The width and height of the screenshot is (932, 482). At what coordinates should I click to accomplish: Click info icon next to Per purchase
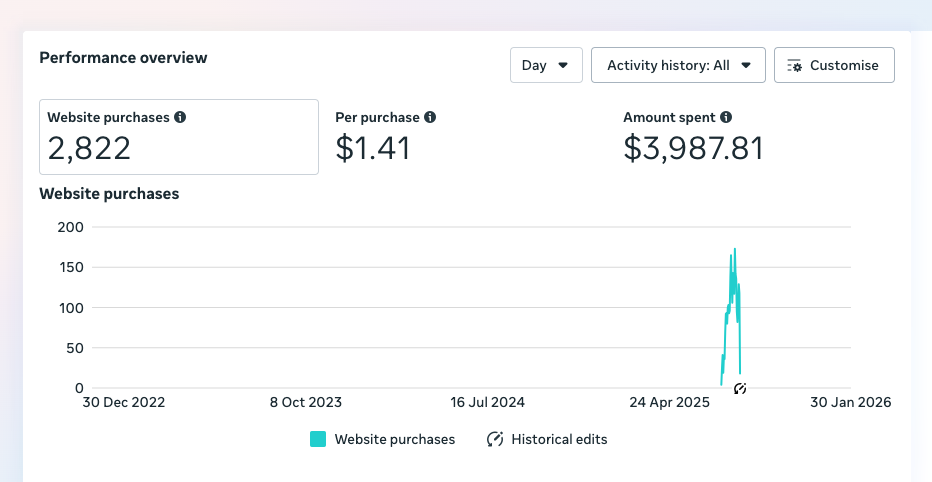click(429, 117)
